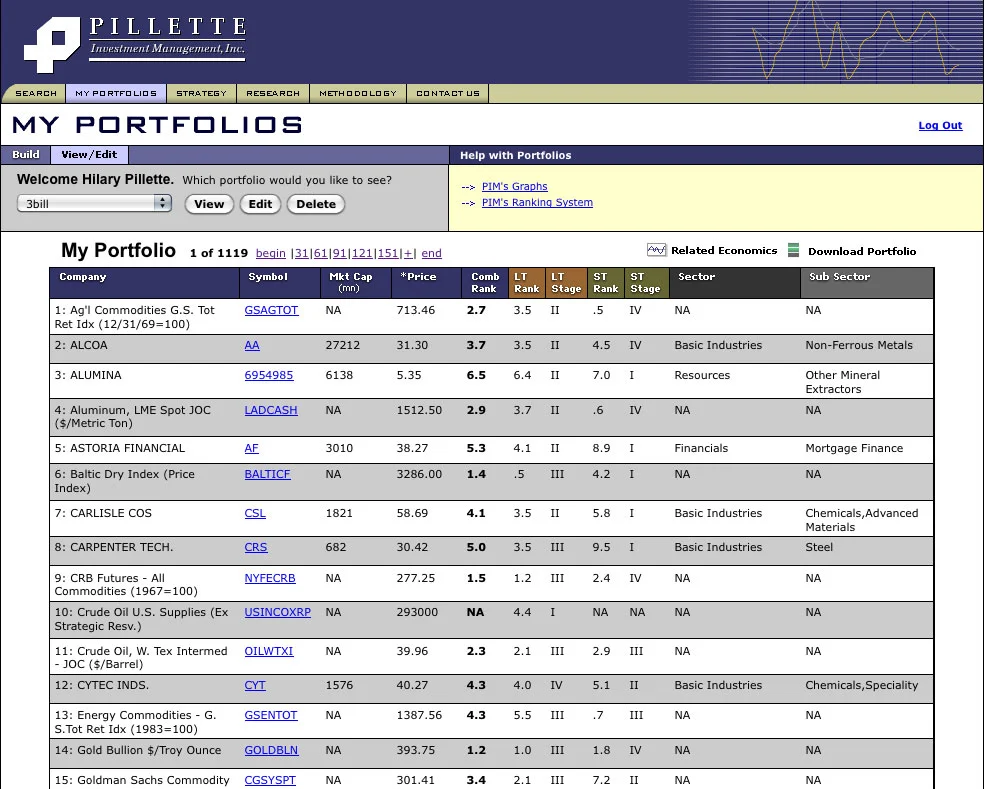Open 6954985 symbol link for ALUMINA
Viewport: 984px width, 789px height.
[269, 375]
